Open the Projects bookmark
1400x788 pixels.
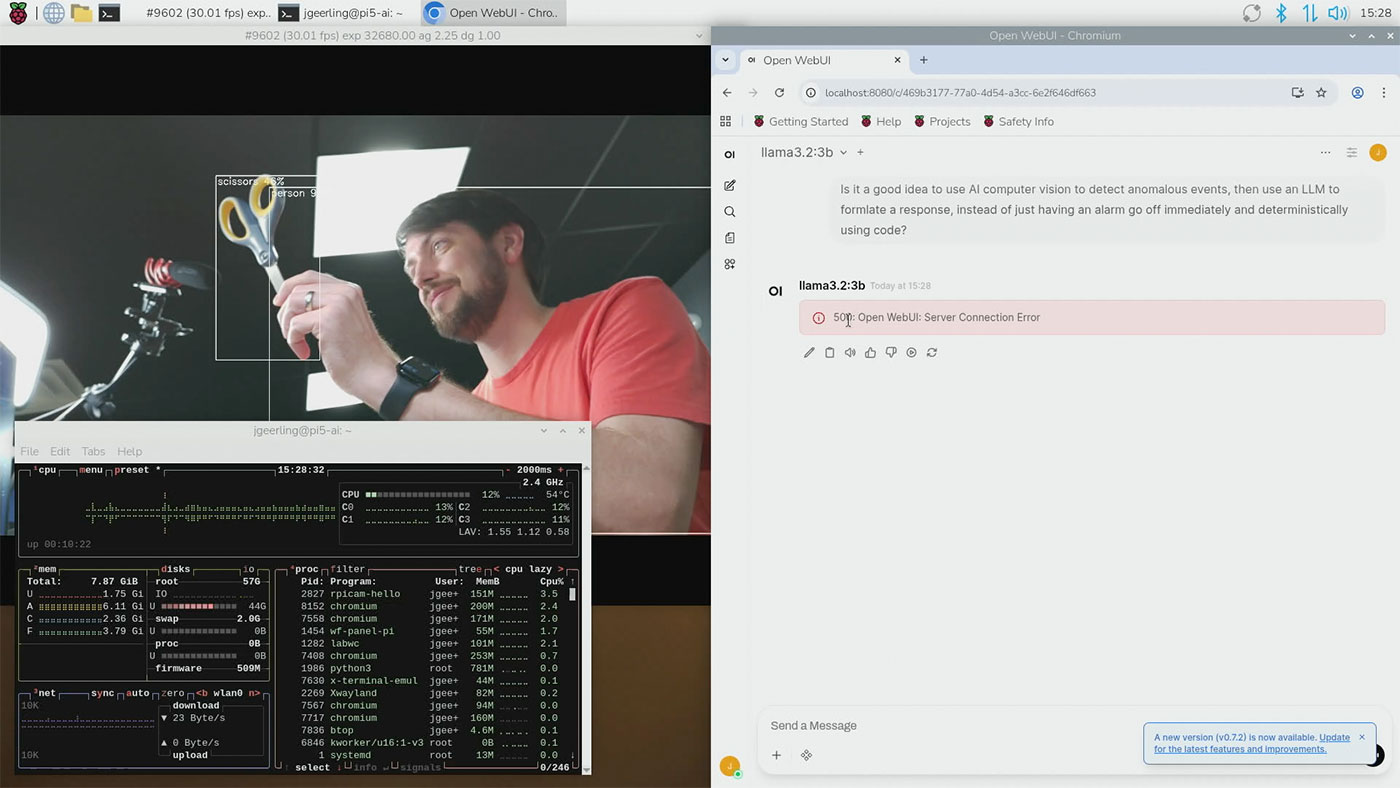[x=941, y=122]
